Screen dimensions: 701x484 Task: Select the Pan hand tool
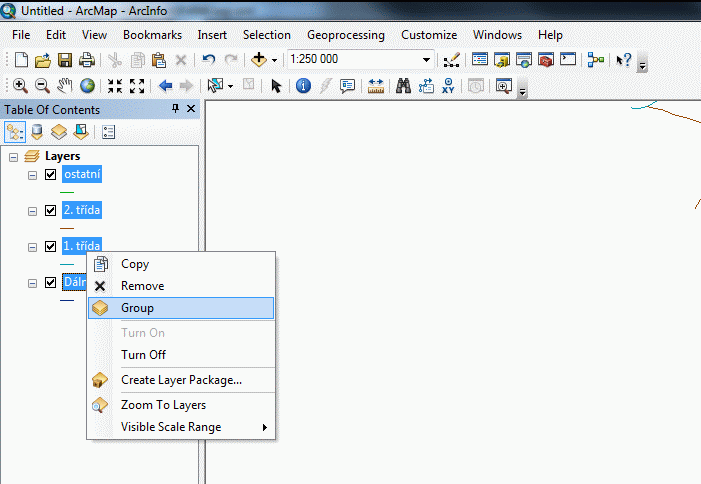[65, 85]
